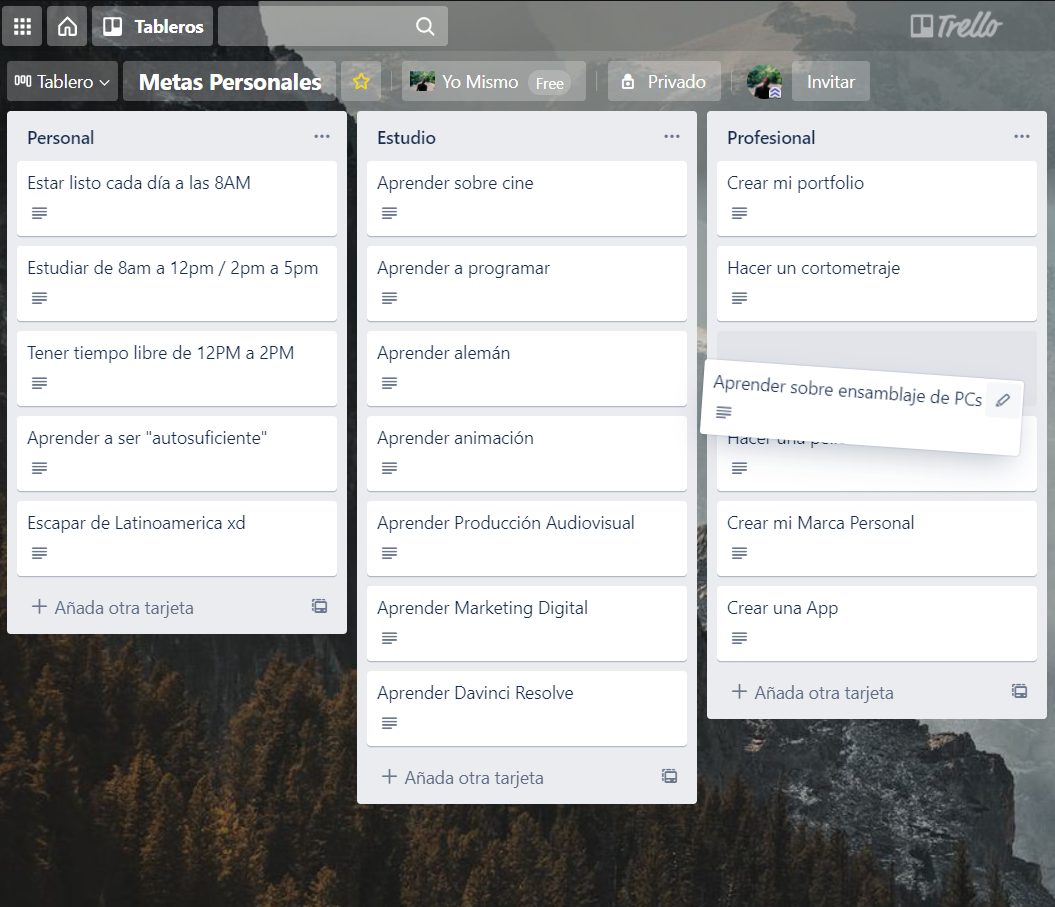Click description icon on Producción Audiovisual card

[390, 553]
